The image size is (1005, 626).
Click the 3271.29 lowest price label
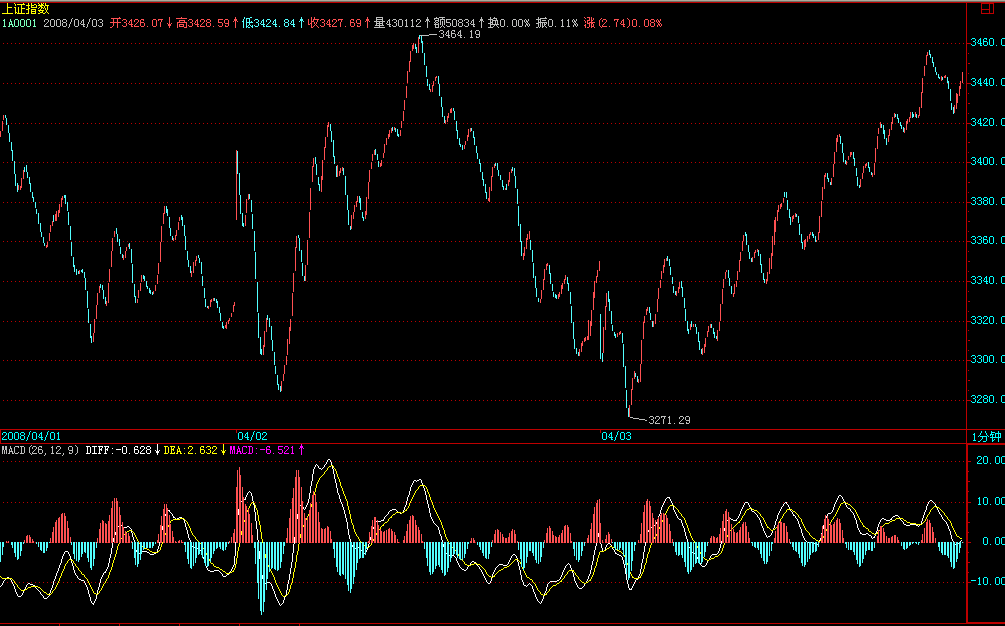click(x=669, y=420)
